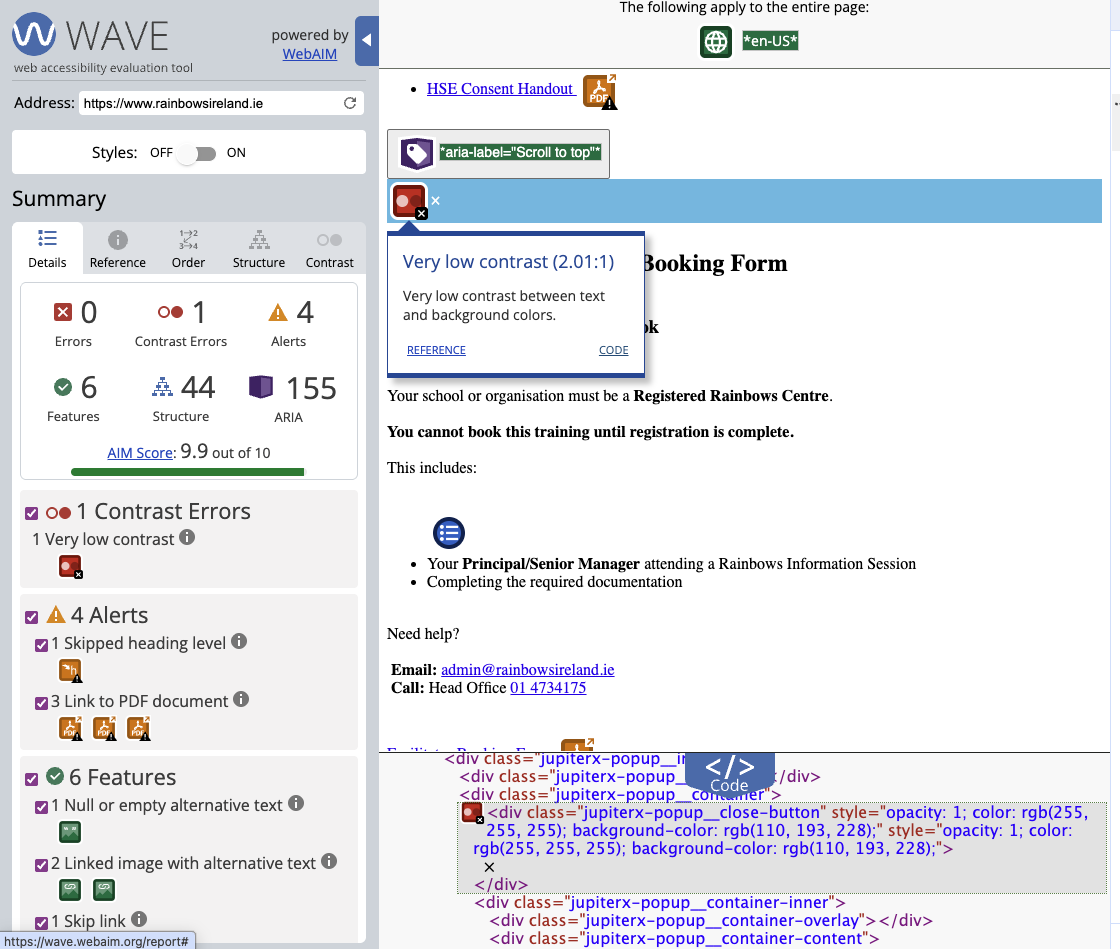The width and height of the screenshot is (1120, 949).
Task: Uncheck the Link to PDF document checkbox
Action: coord(42,702)
